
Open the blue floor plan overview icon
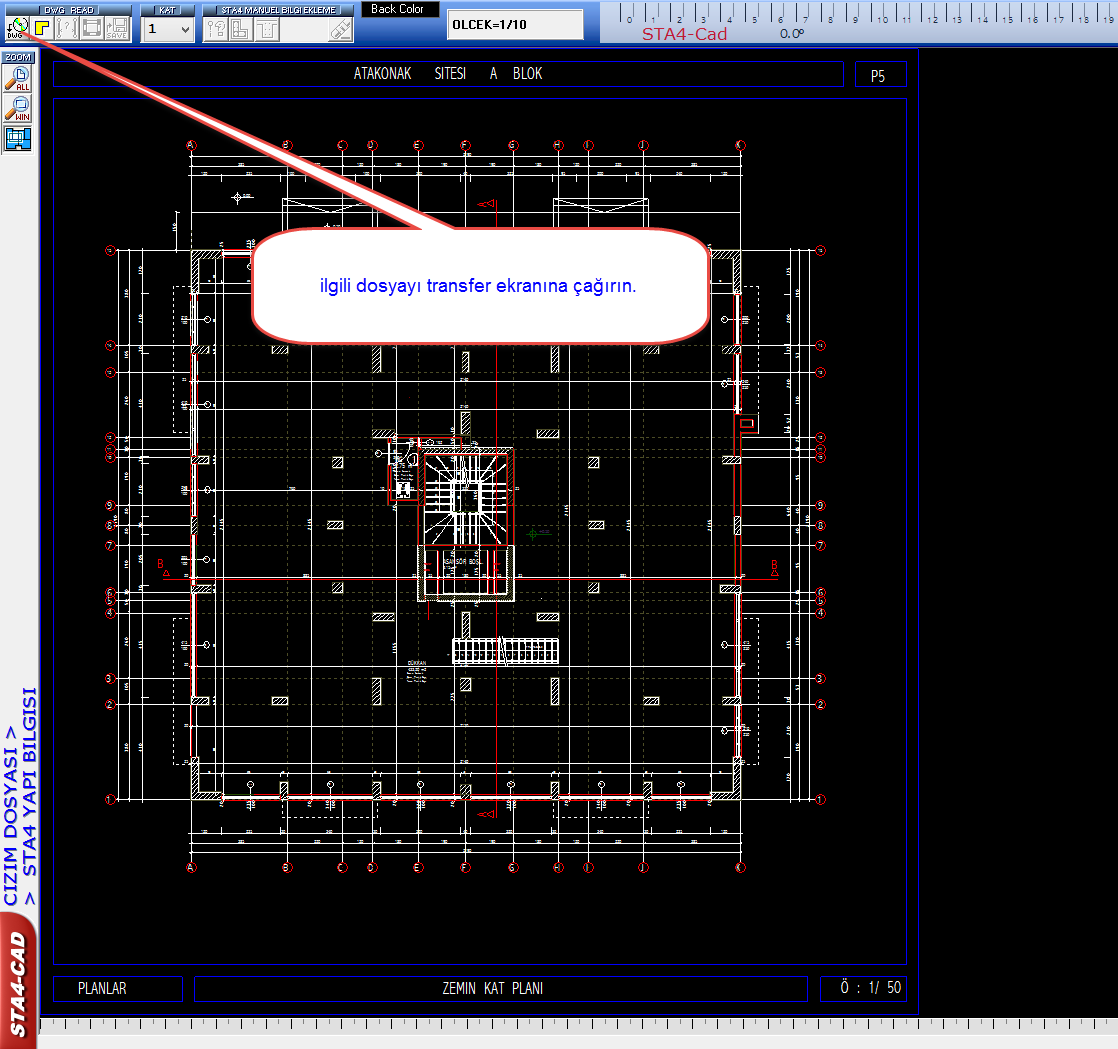pyautogui.click(x=19, y=138)
